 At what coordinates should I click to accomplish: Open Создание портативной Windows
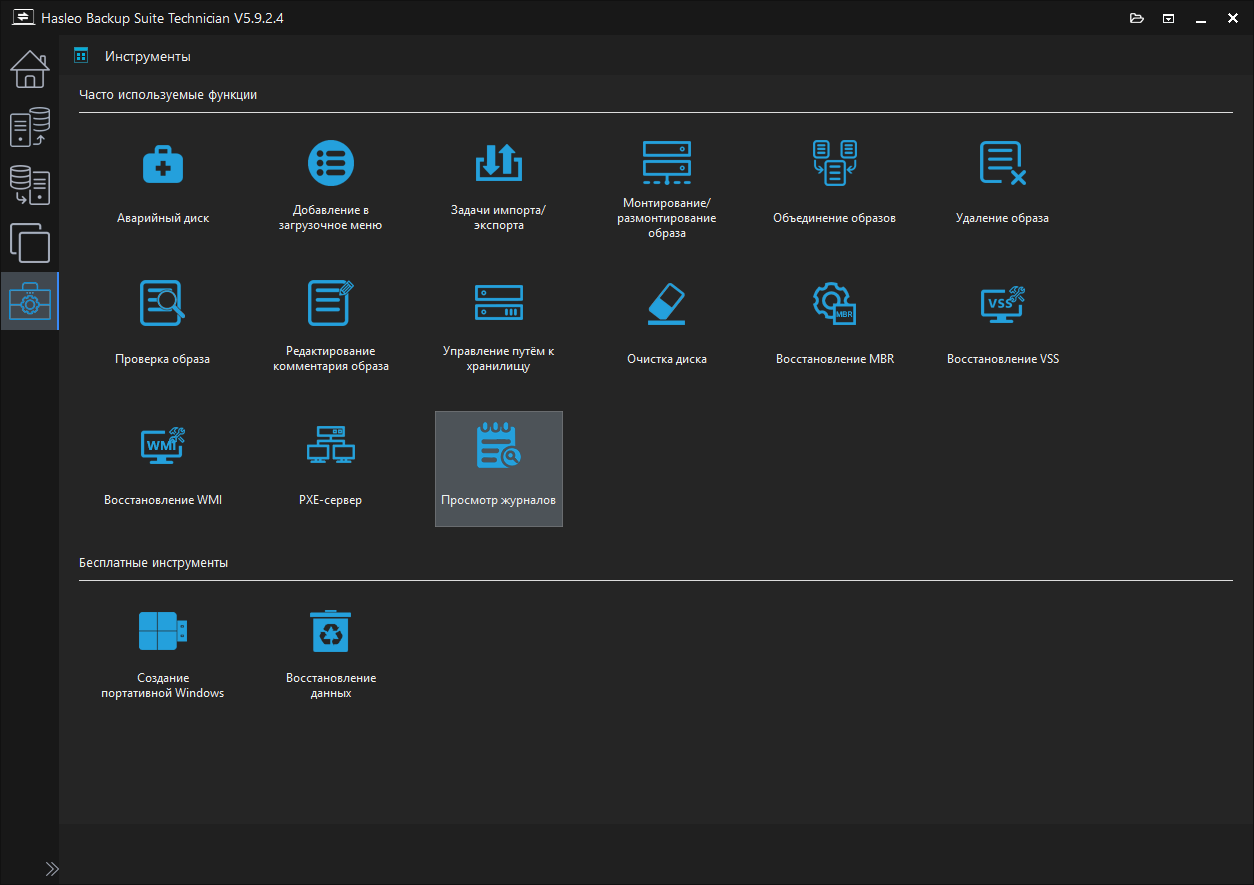(163, 656)
